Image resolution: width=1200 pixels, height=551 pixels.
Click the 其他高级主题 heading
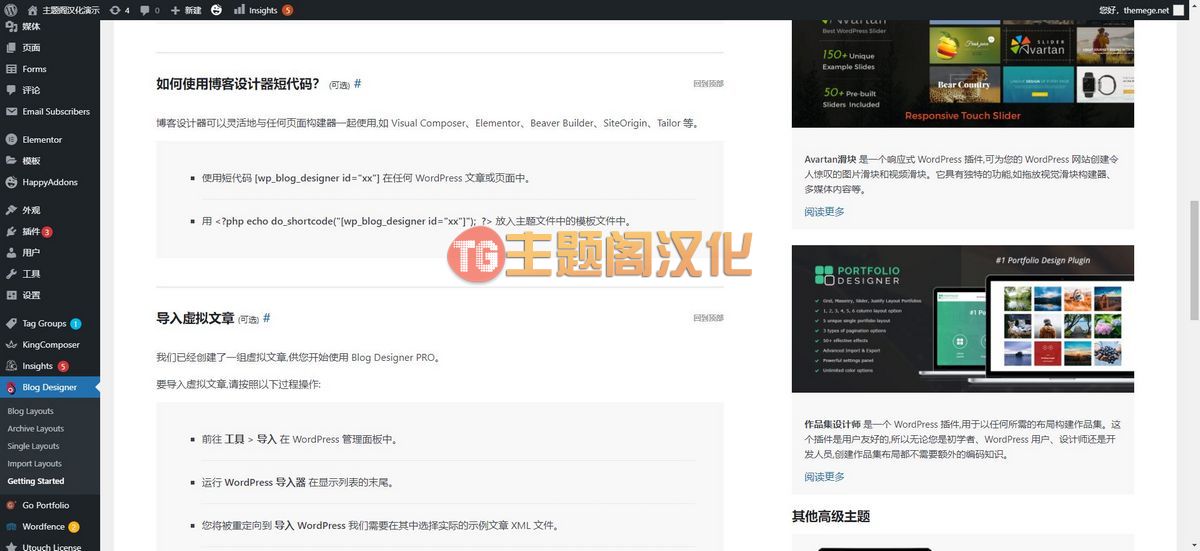(x=831, y=516)
